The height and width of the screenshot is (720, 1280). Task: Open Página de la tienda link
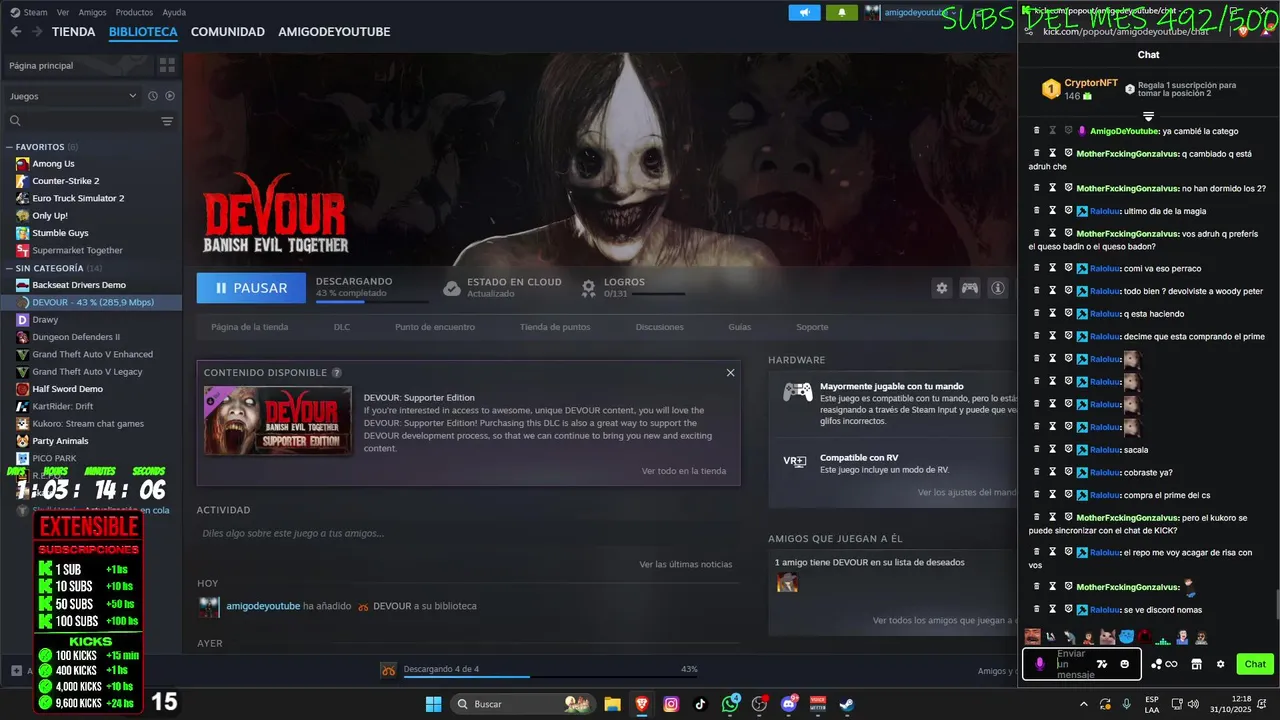(x=249, y=327)
